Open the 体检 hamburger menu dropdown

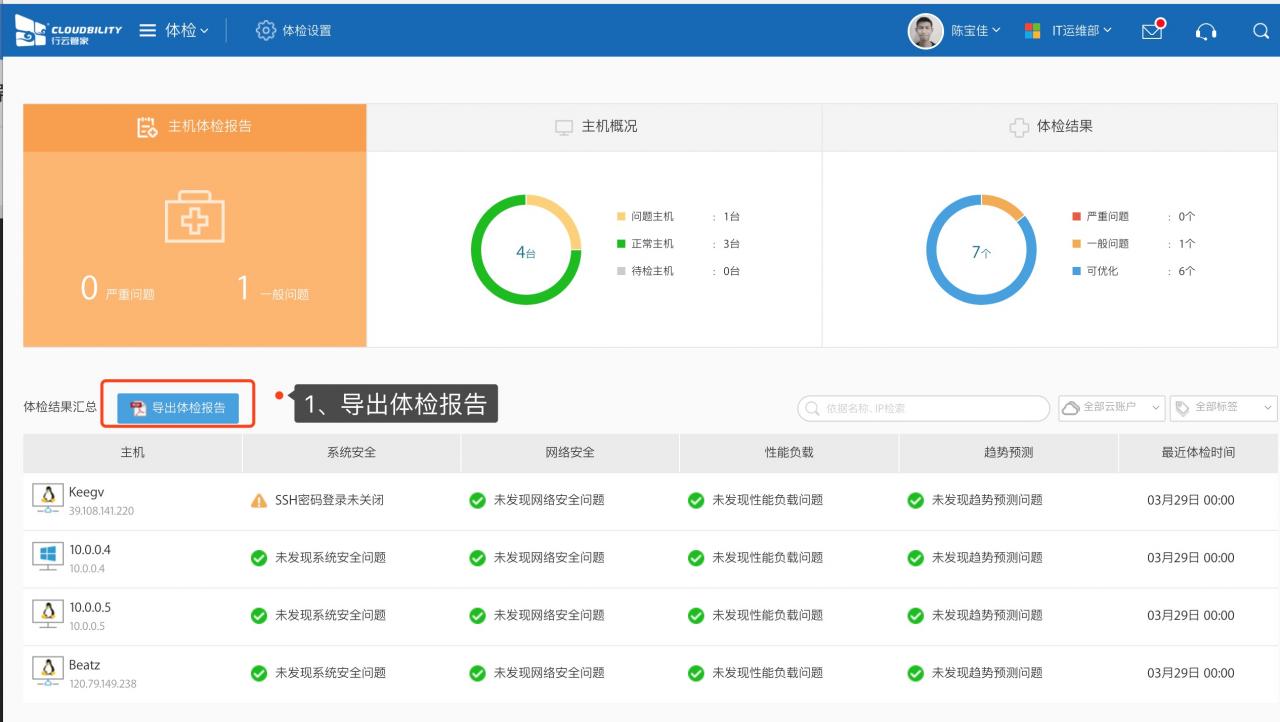pos(174,31)
